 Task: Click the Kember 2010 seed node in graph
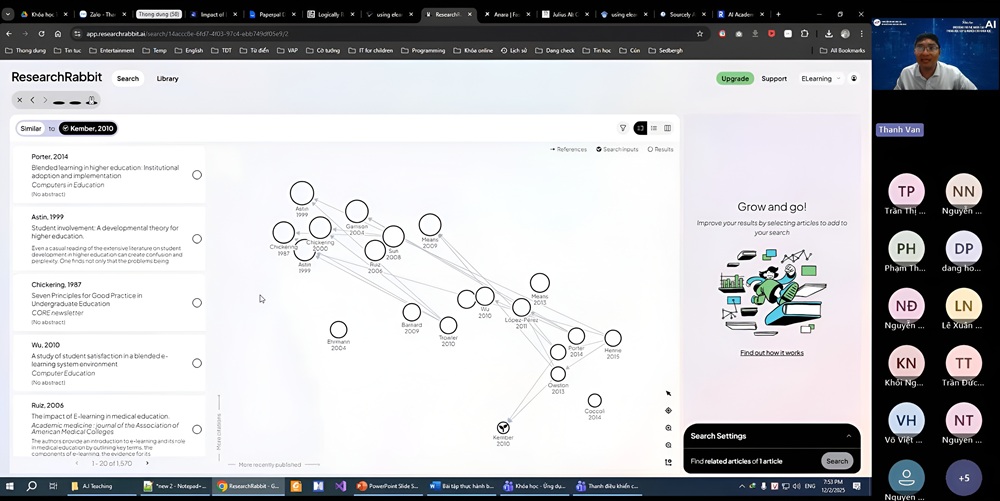(x=503, y=428)
